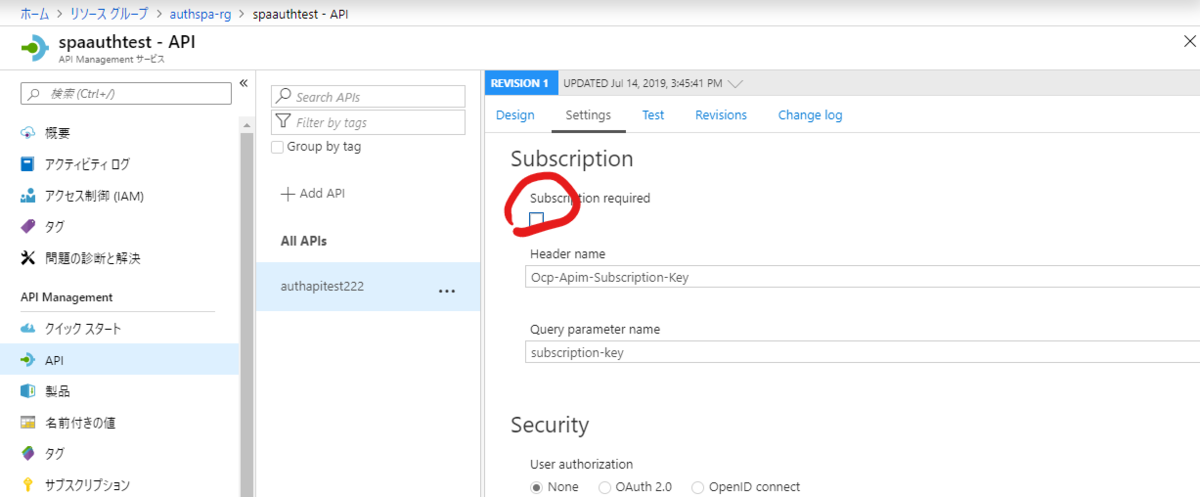Toggle the Subscription required checkbox

537,219
